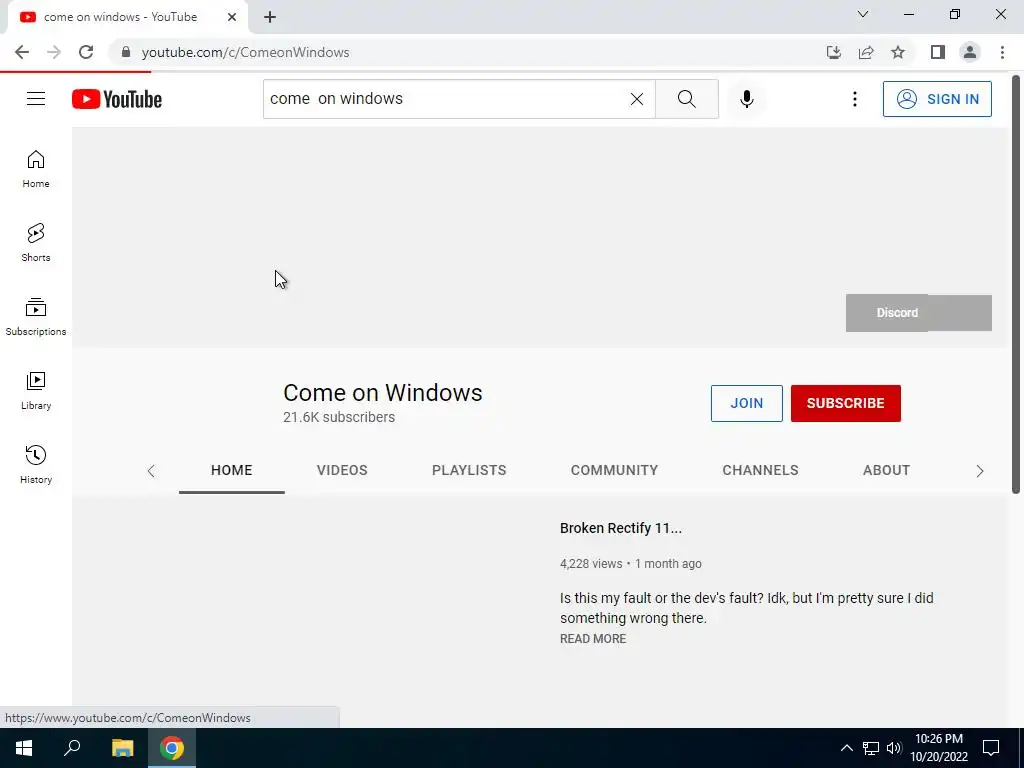The height and width of the screenshot is (768, 1024).
Task: Reload the page
Action: [86, 52]
